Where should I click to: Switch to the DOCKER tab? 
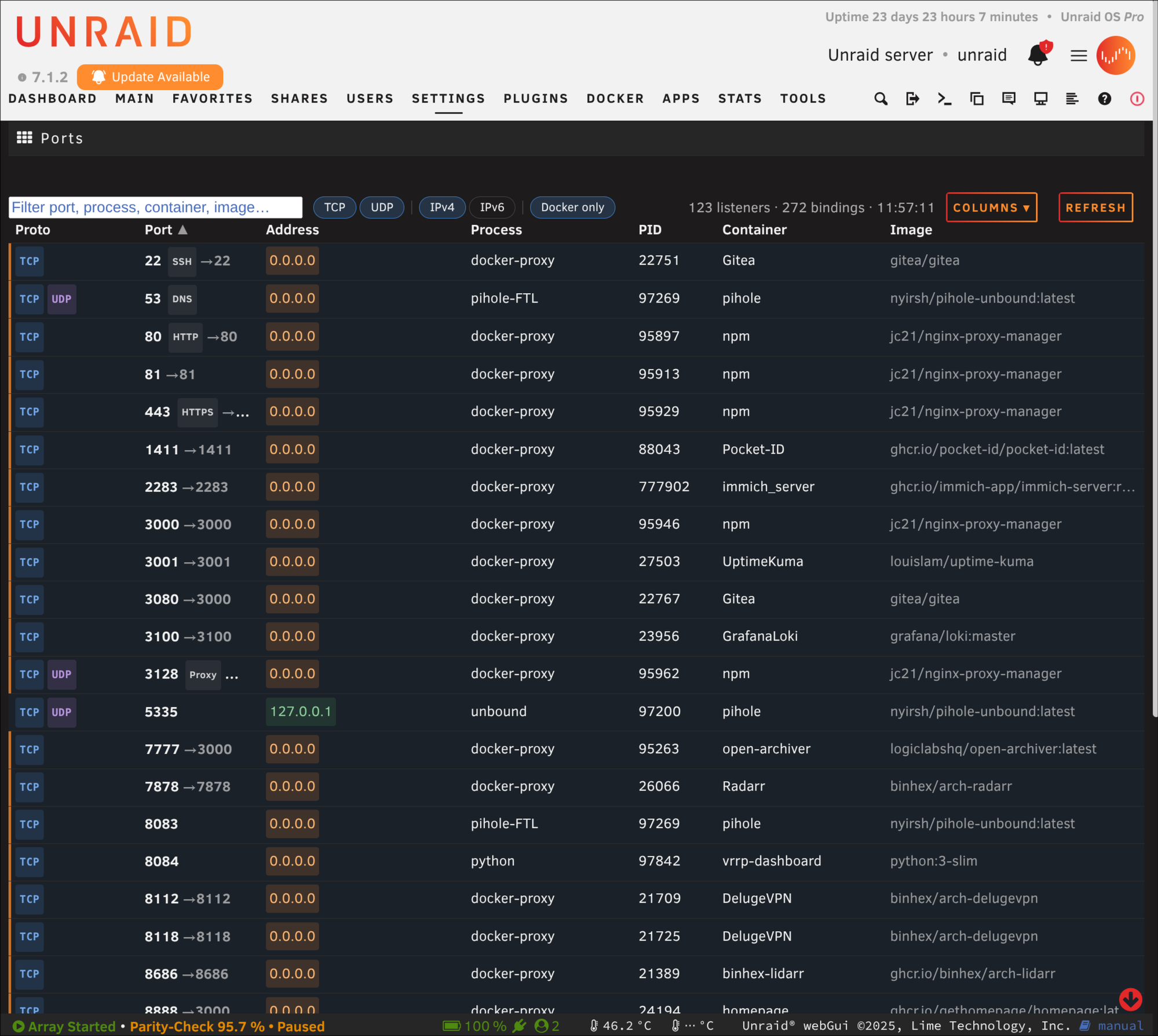[615, 99]
